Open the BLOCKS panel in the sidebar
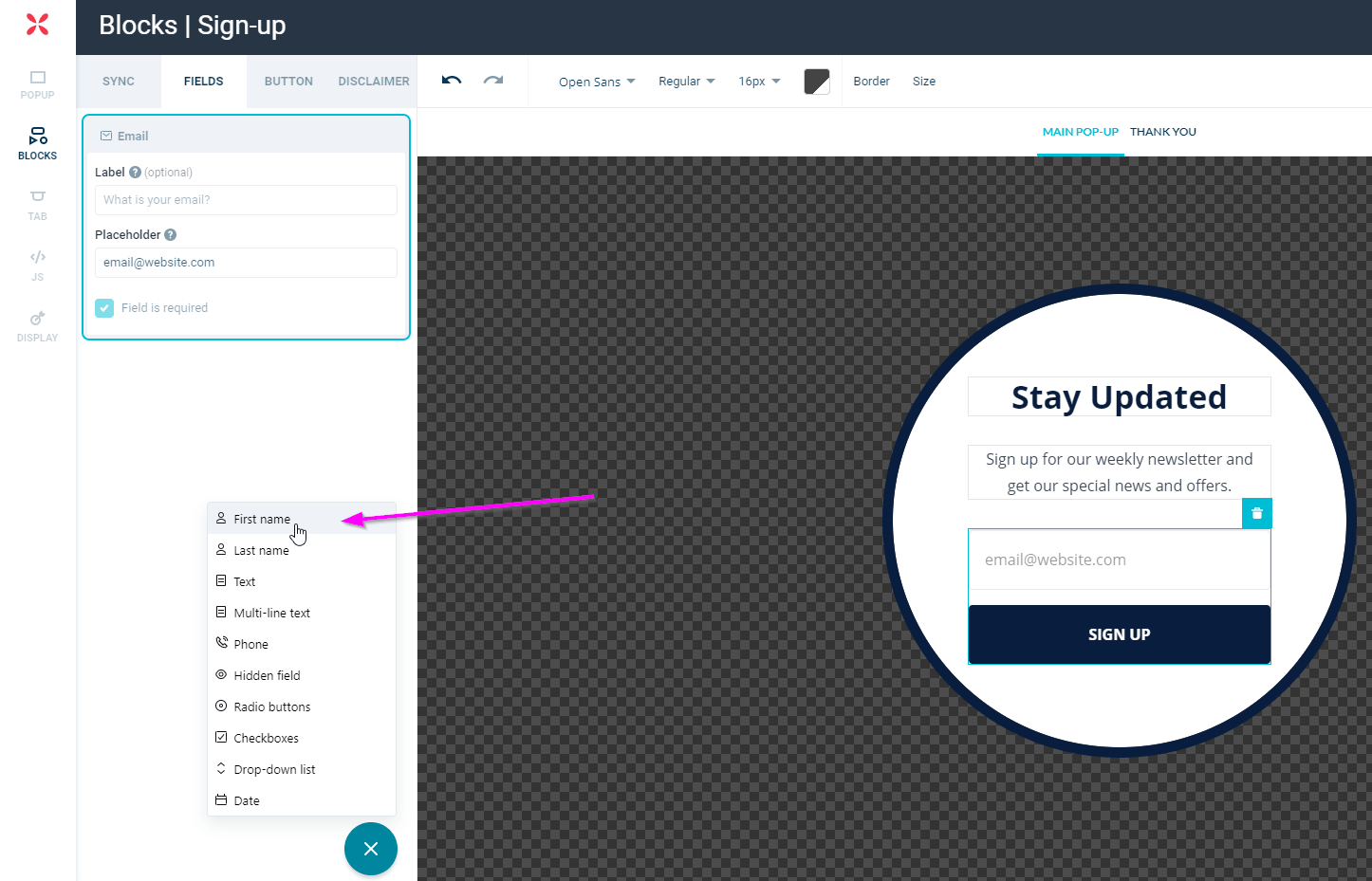The height and width of the screenshot is (881, 1372). tap(37, 142)
